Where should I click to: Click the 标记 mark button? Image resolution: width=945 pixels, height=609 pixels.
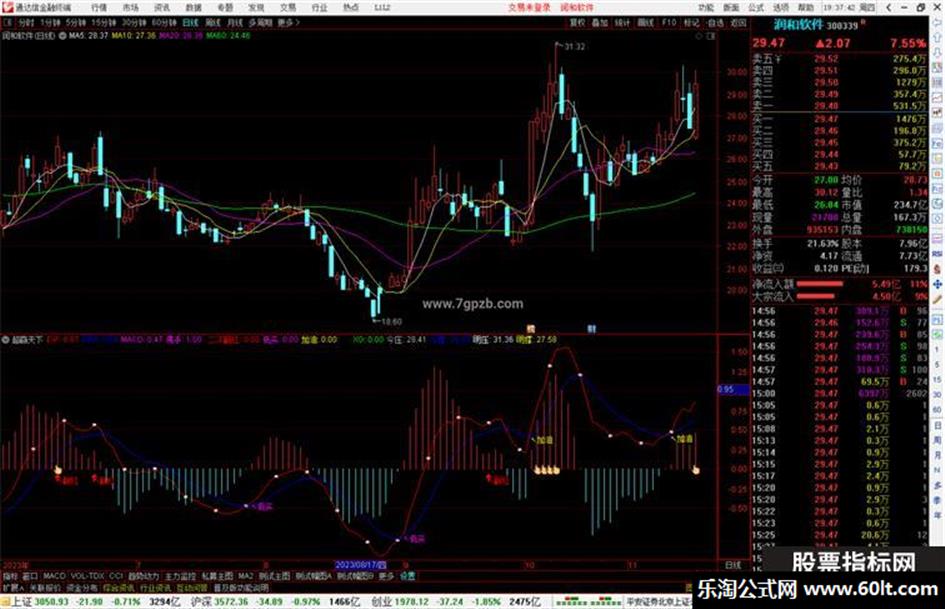click(x=692, y=22)
